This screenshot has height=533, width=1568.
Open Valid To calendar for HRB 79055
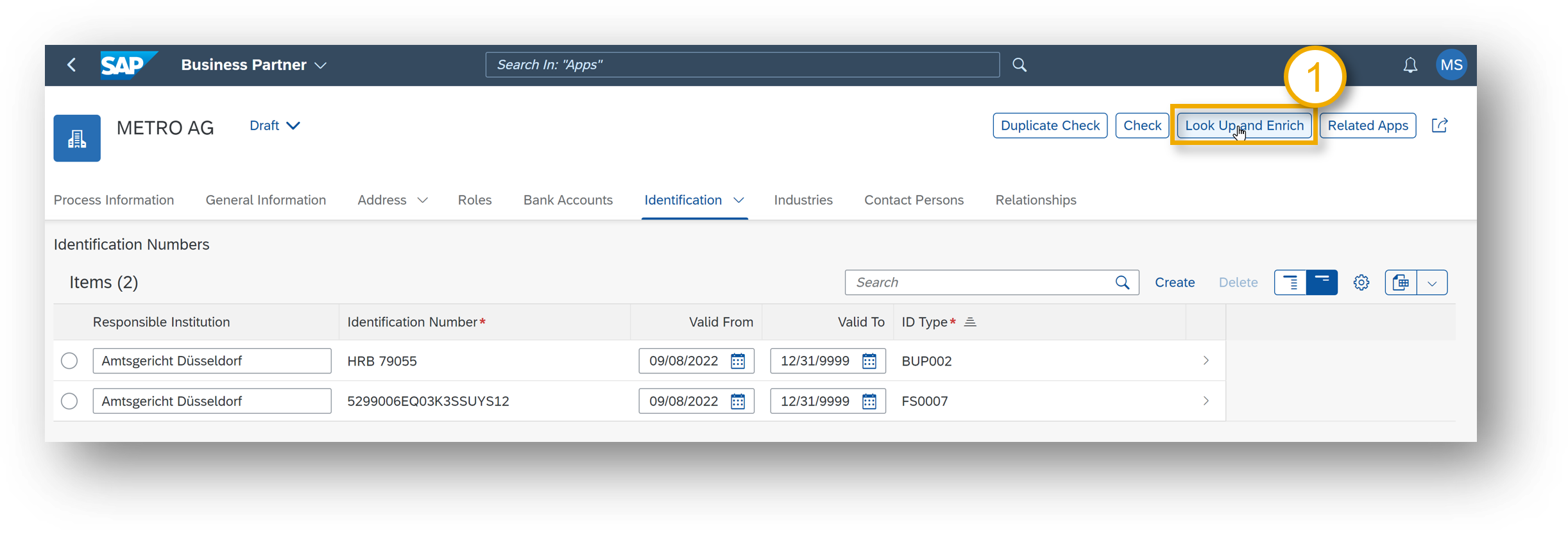[869, 361]
